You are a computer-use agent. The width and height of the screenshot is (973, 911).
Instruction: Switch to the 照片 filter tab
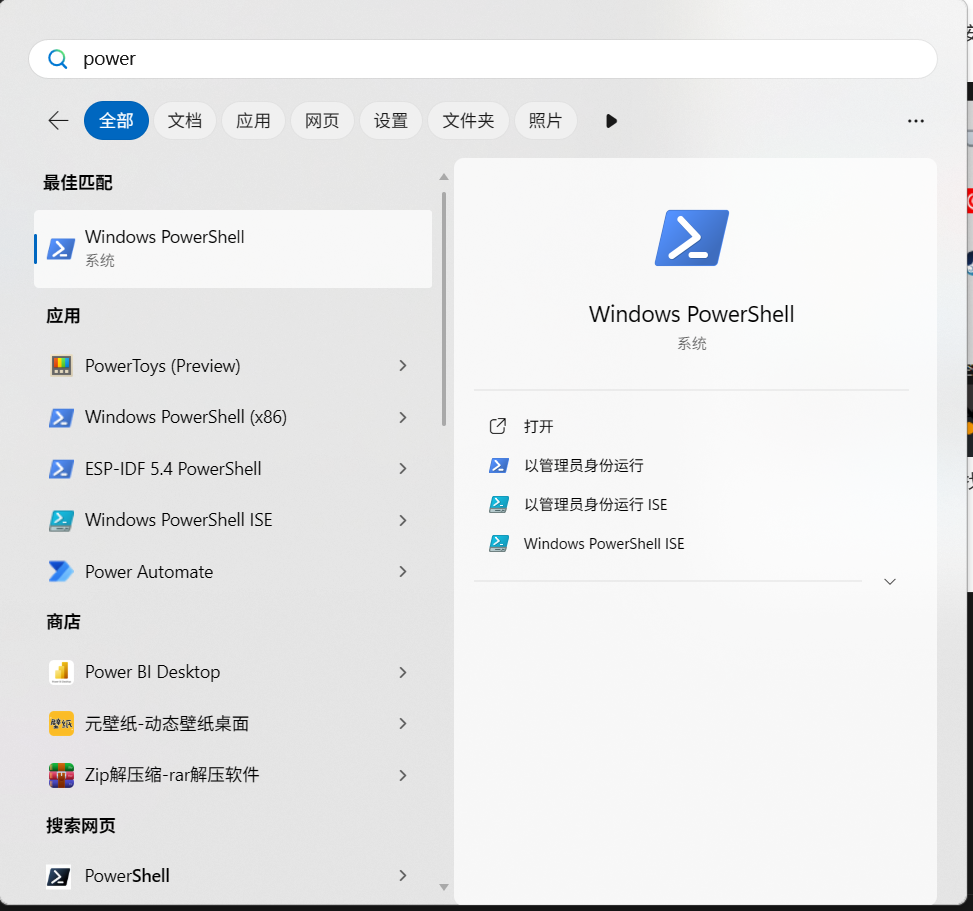coord(545,120)
